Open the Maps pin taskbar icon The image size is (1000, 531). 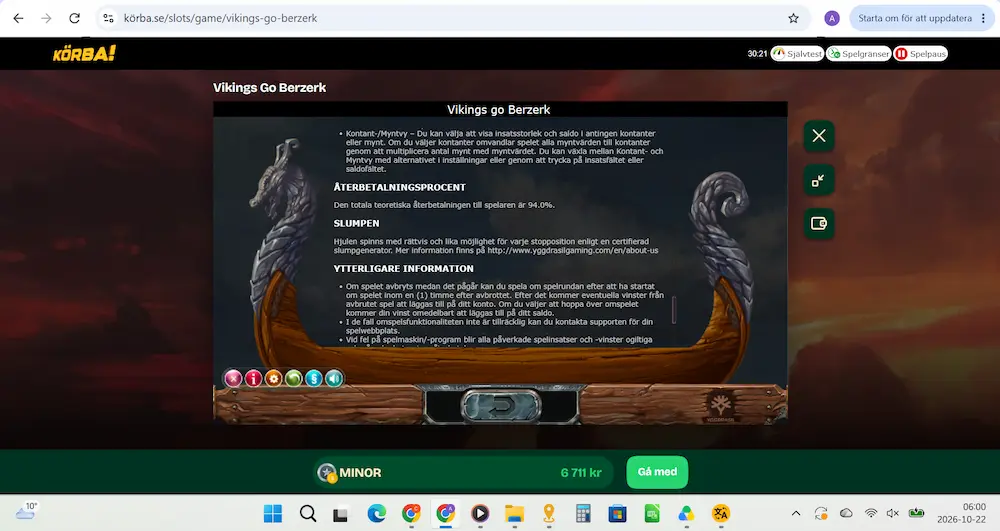click(548, 514)
